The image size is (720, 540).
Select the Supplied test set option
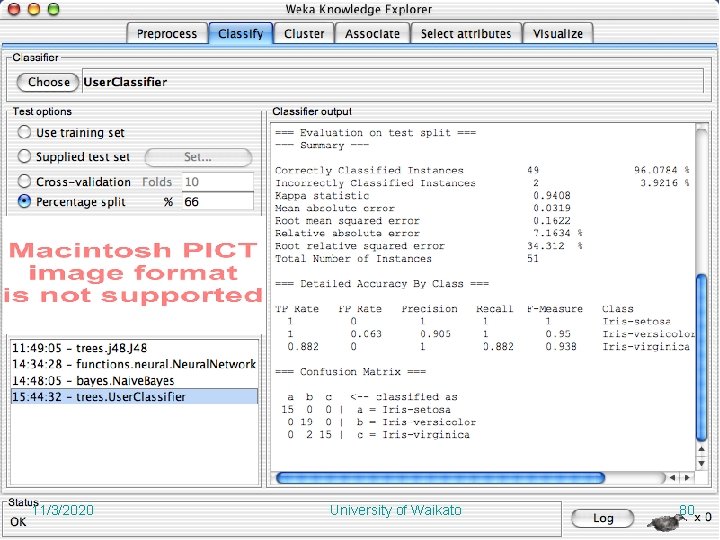(73, 157)
